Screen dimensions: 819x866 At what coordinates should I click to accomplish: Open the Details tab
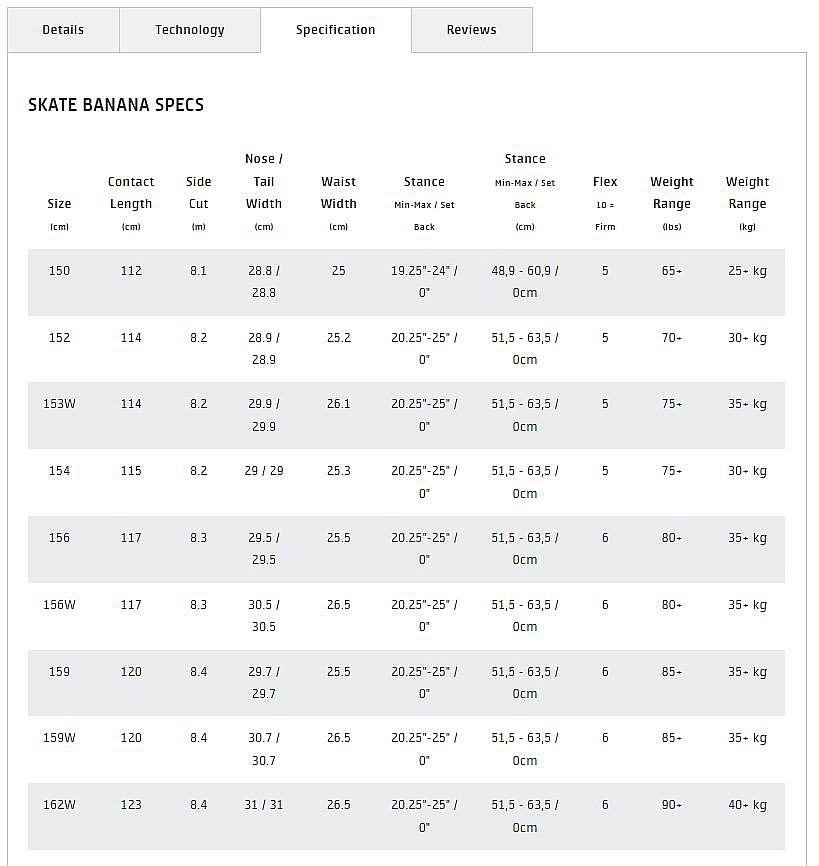pos(63,30)
